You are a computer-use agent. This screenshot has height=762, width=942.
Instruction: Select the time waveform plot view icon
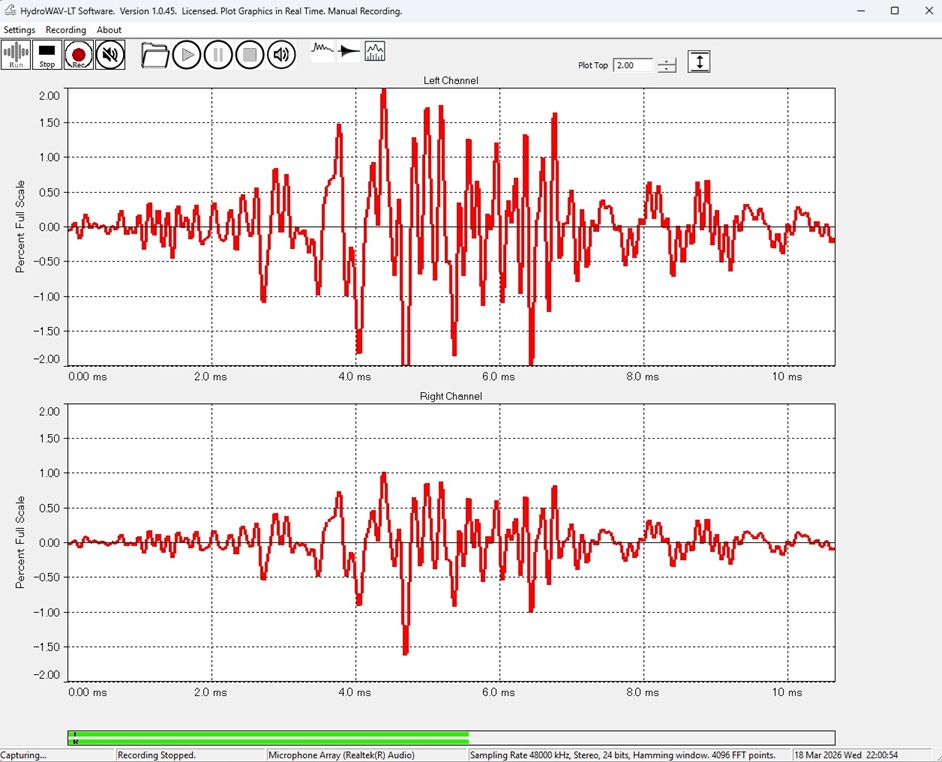pyautogui.click(x=322, y=50)
